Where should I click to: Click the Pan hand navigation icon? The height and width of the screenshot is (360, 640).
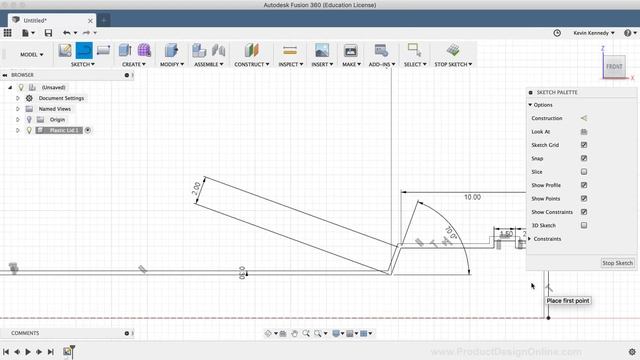pyautogui.click(x=294, y=333)
